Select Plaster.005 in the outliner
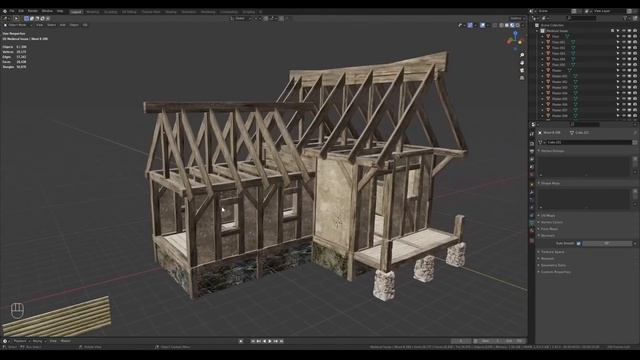Screen dimensions: 640x360 click(x=560, y=99)
